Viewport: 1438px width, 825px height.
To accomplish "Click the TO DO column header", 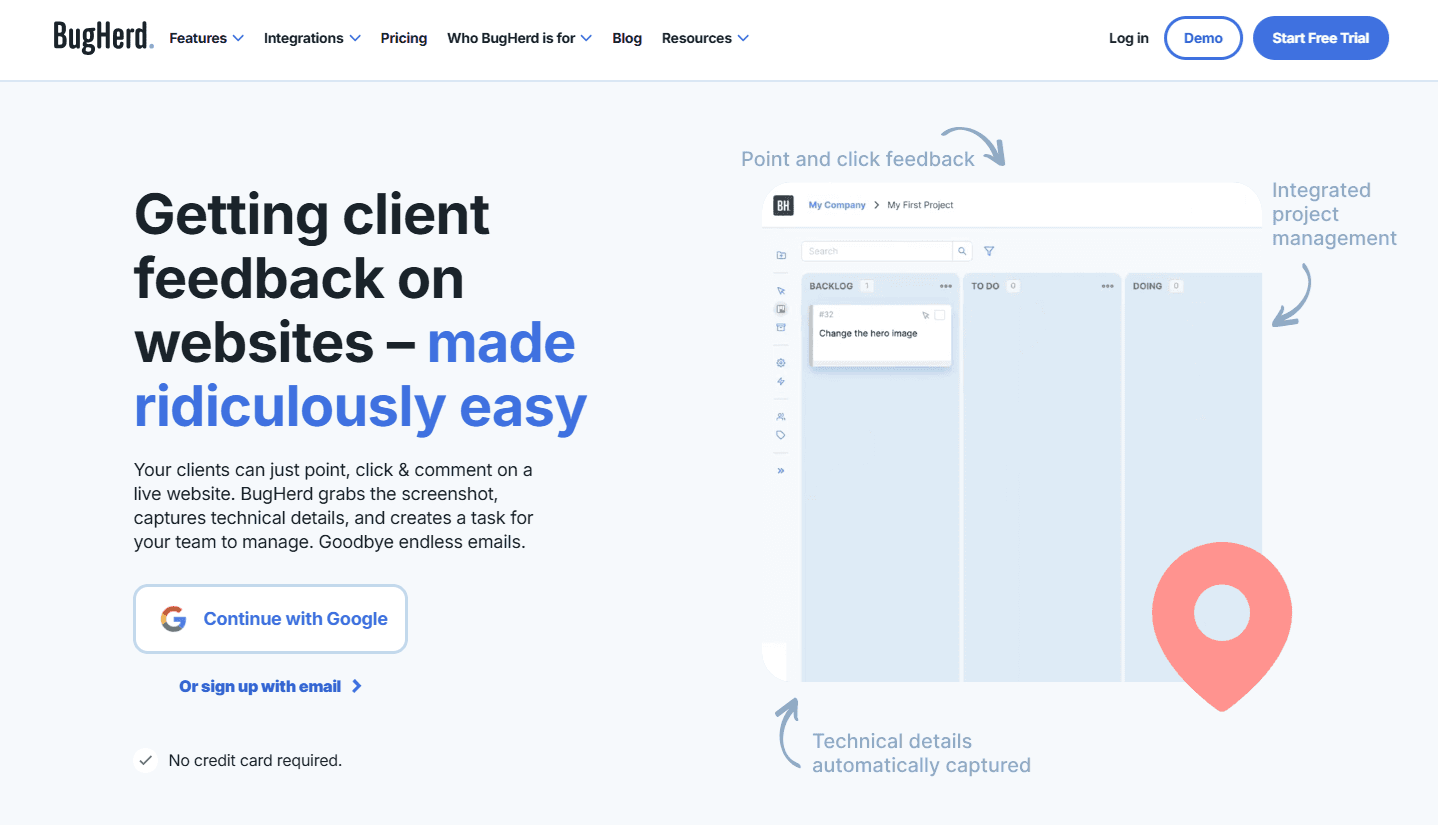I will [985, 286].
